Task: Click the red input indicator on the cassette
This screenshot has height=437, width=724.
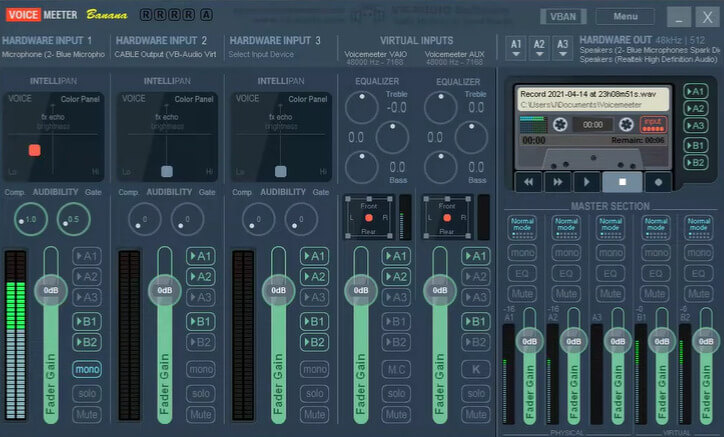Action: 653,122
